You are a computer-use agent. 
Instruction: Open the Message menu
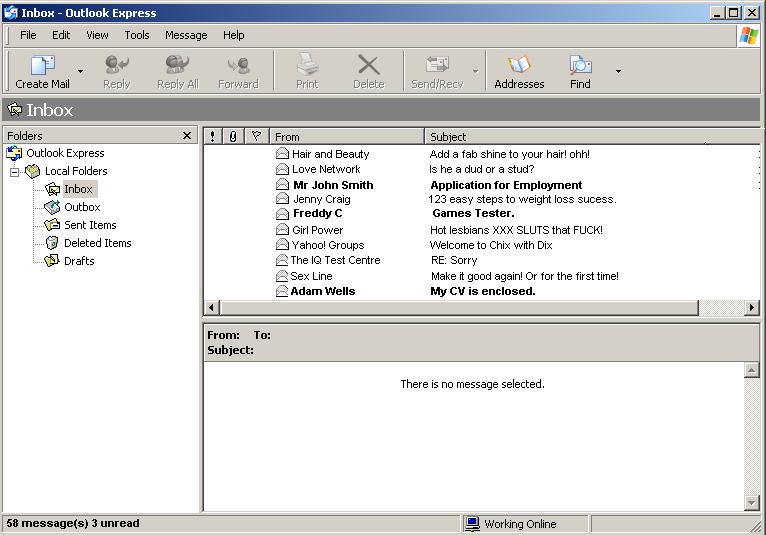point(186,35)
